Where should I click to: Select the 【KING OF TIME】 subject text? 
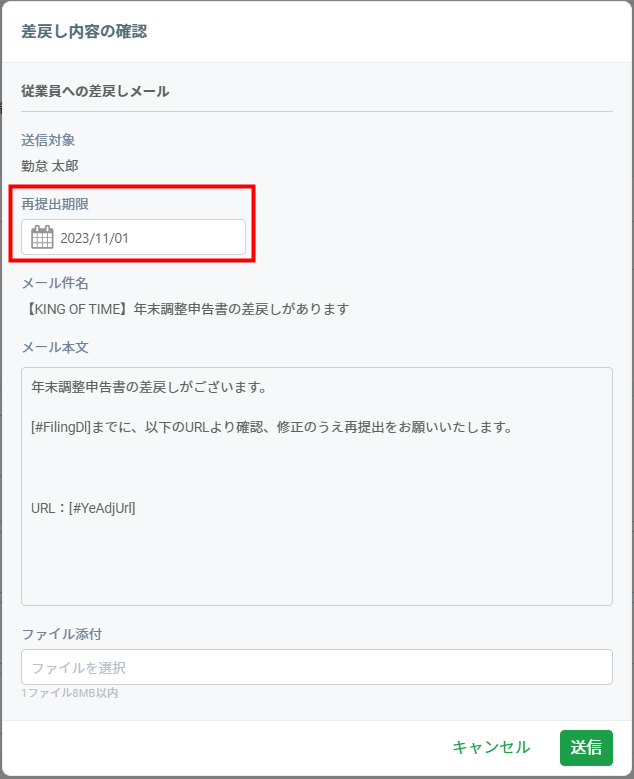tap(77, 309)
